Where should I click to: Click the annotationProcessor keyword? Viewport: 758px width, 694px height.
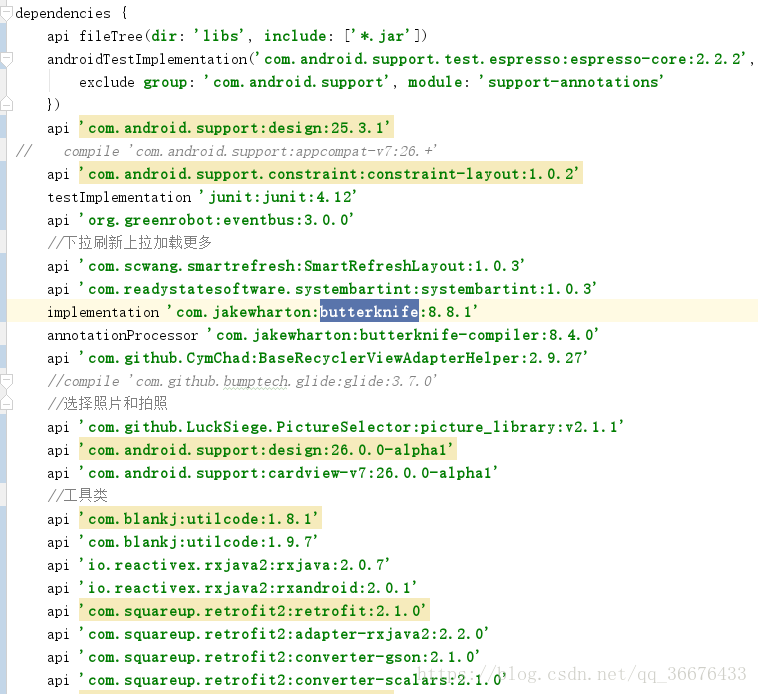[x=123, y=335]
